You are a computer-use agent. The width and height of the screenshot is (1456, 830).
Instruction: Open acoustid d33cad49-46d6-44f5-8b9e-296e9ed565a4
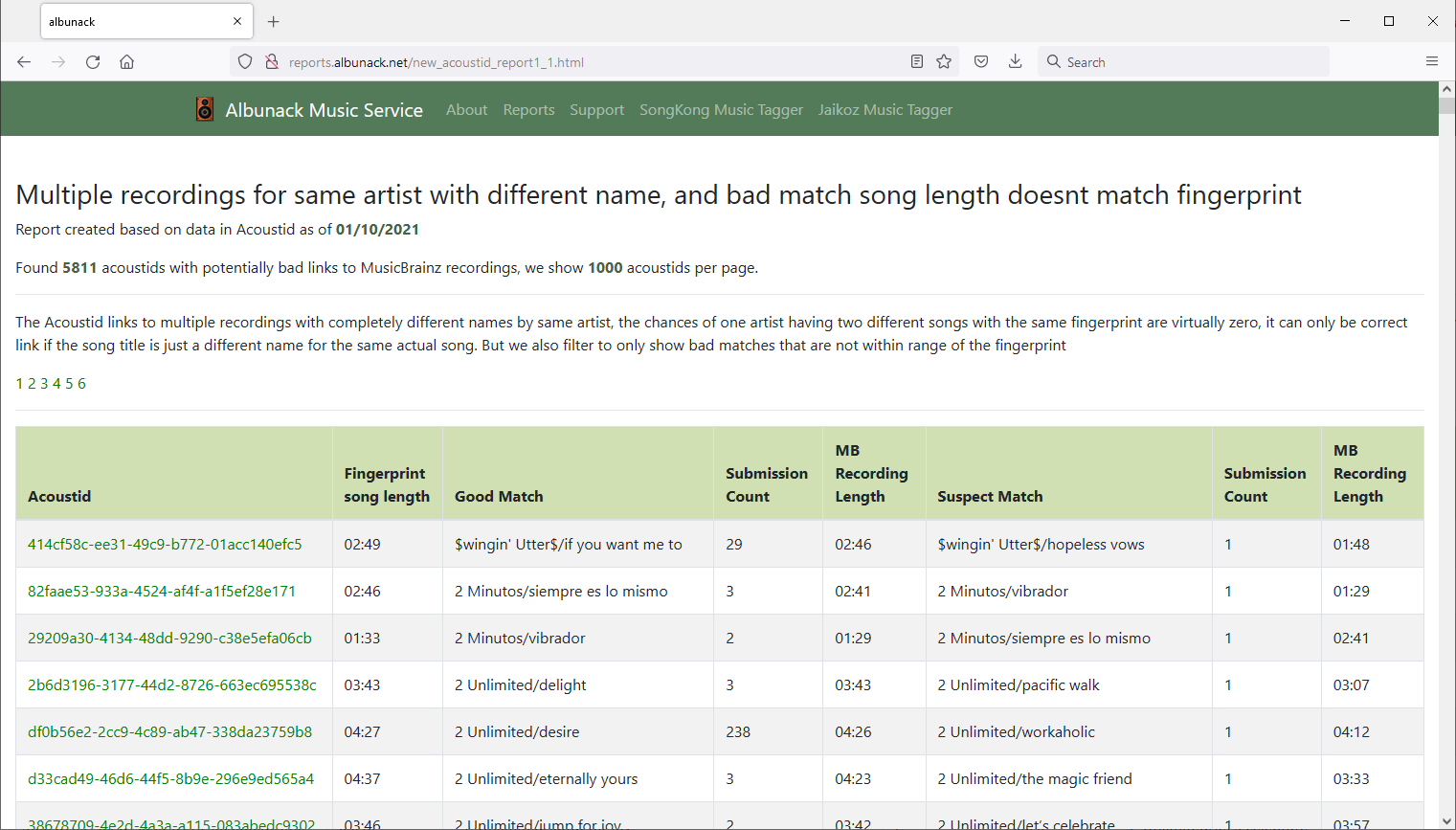coord(170,778)
